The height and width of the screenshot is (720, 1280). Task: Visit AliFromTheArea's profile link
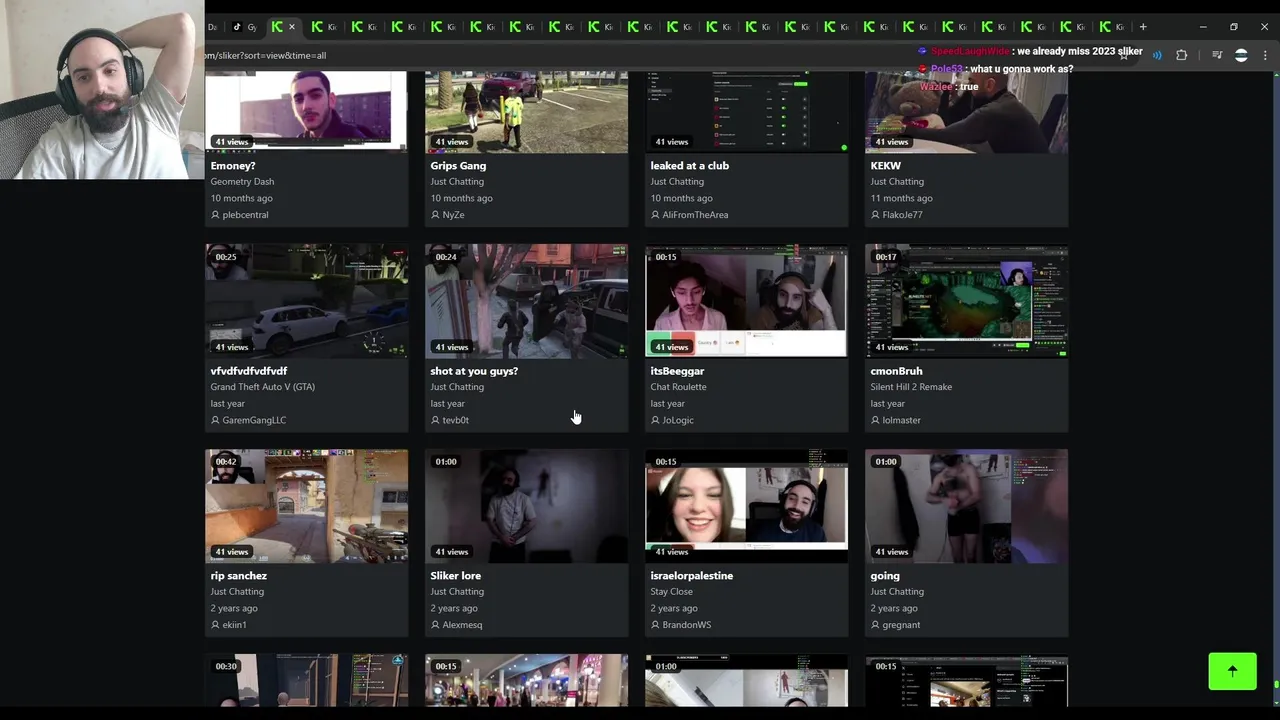[695, 215]
